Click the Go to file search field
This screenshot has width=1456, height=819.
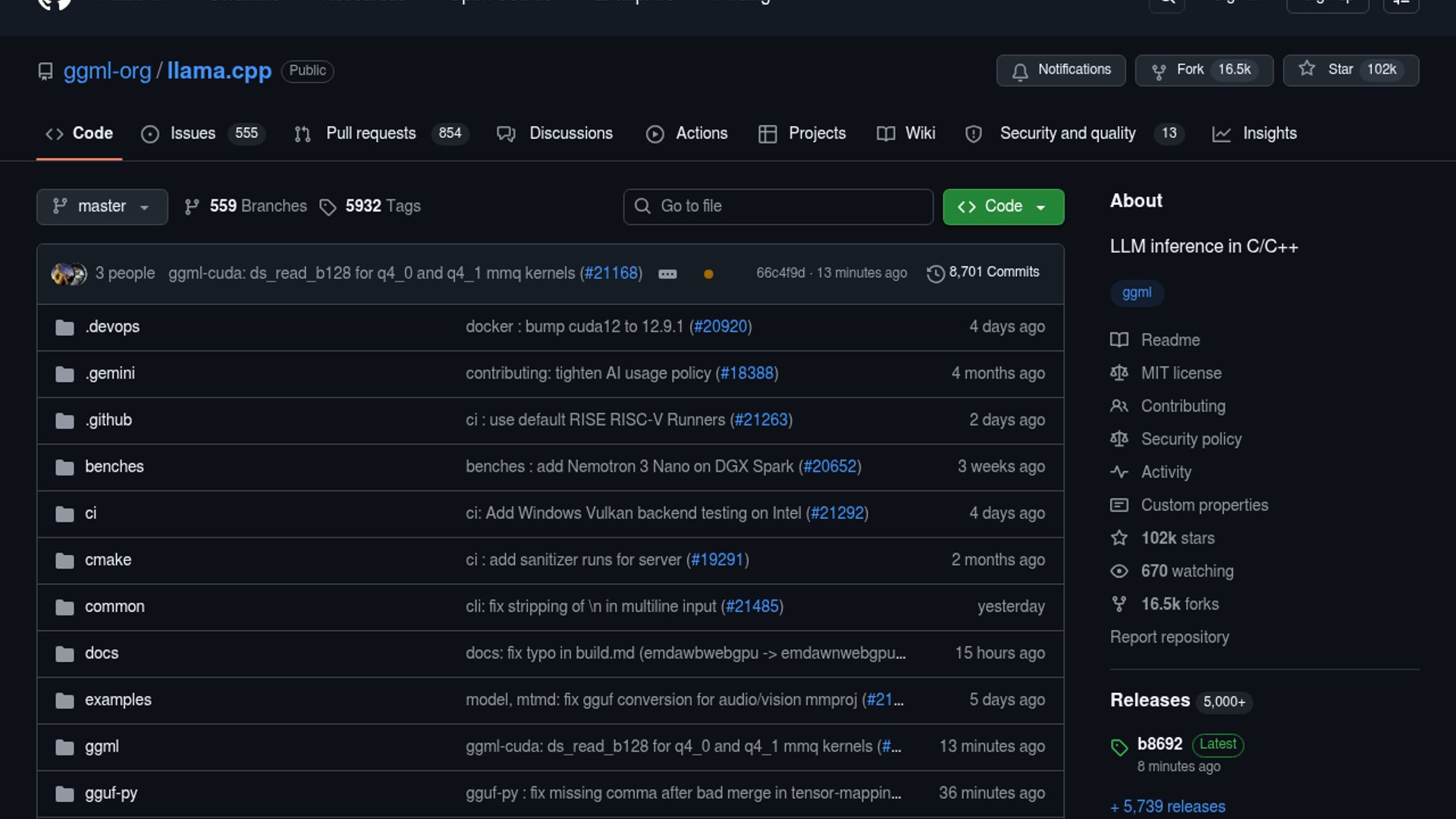click(778, 206)
